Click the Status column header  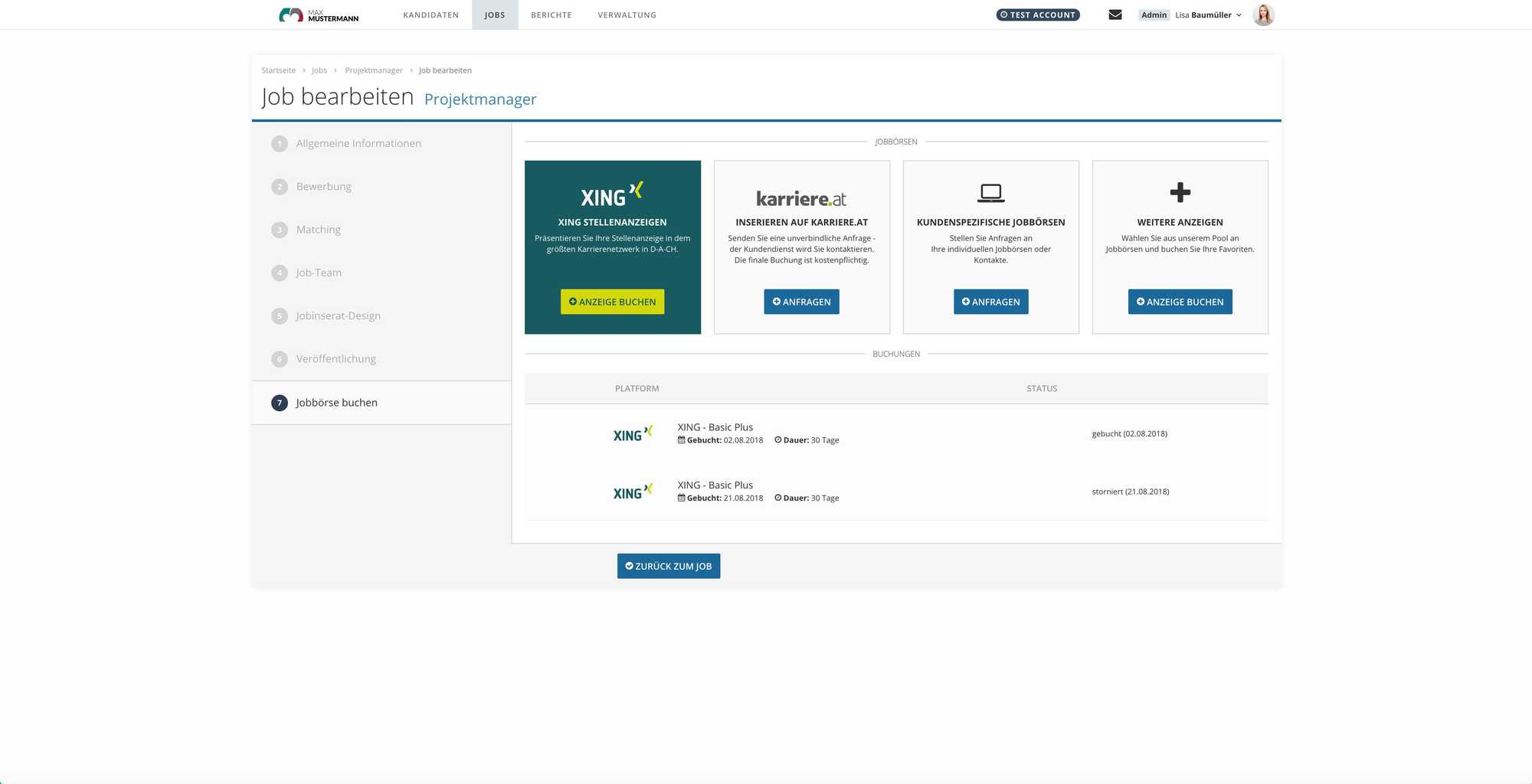coord(1042,389)
